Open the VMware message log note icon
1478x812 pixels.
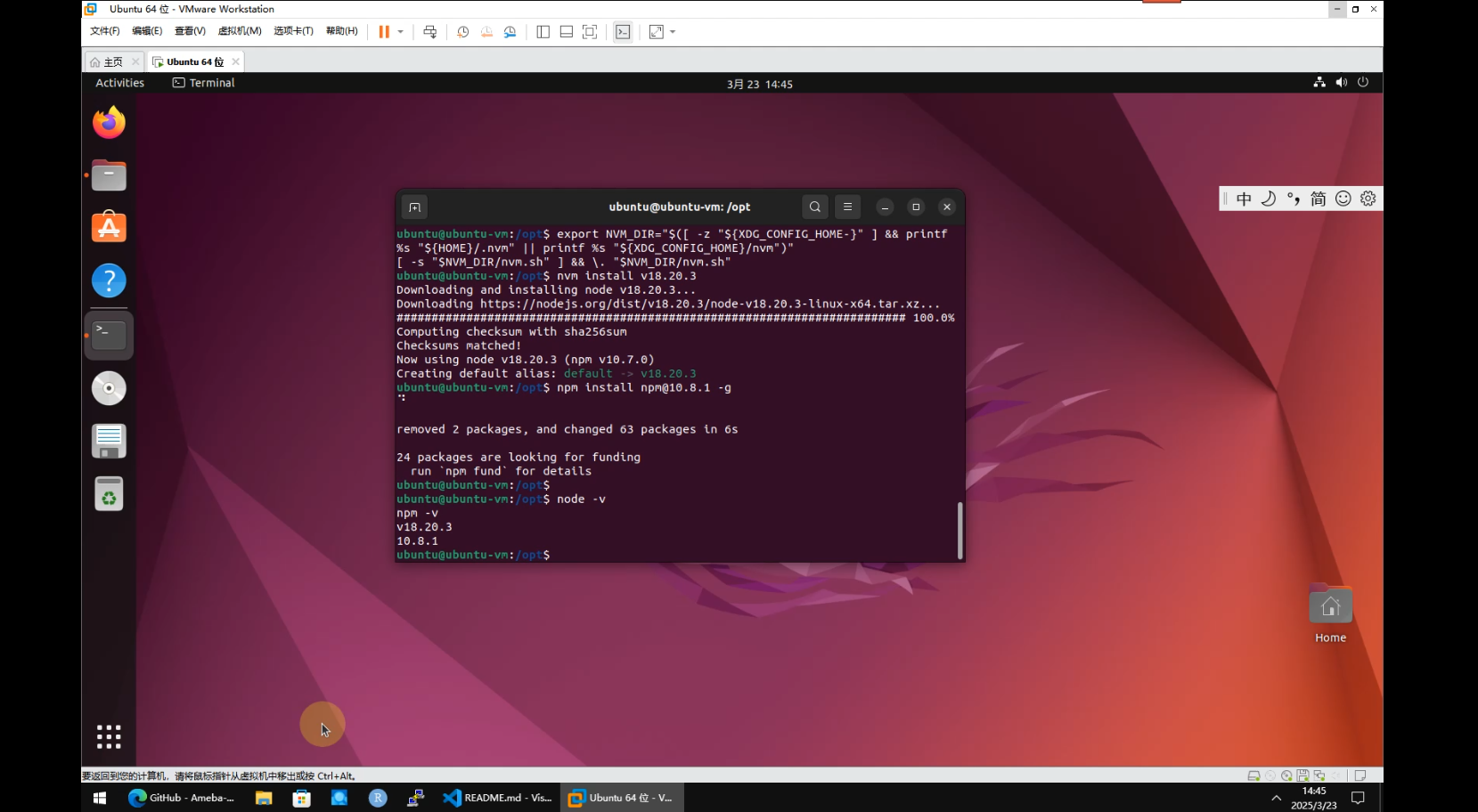click(1360, 775)
